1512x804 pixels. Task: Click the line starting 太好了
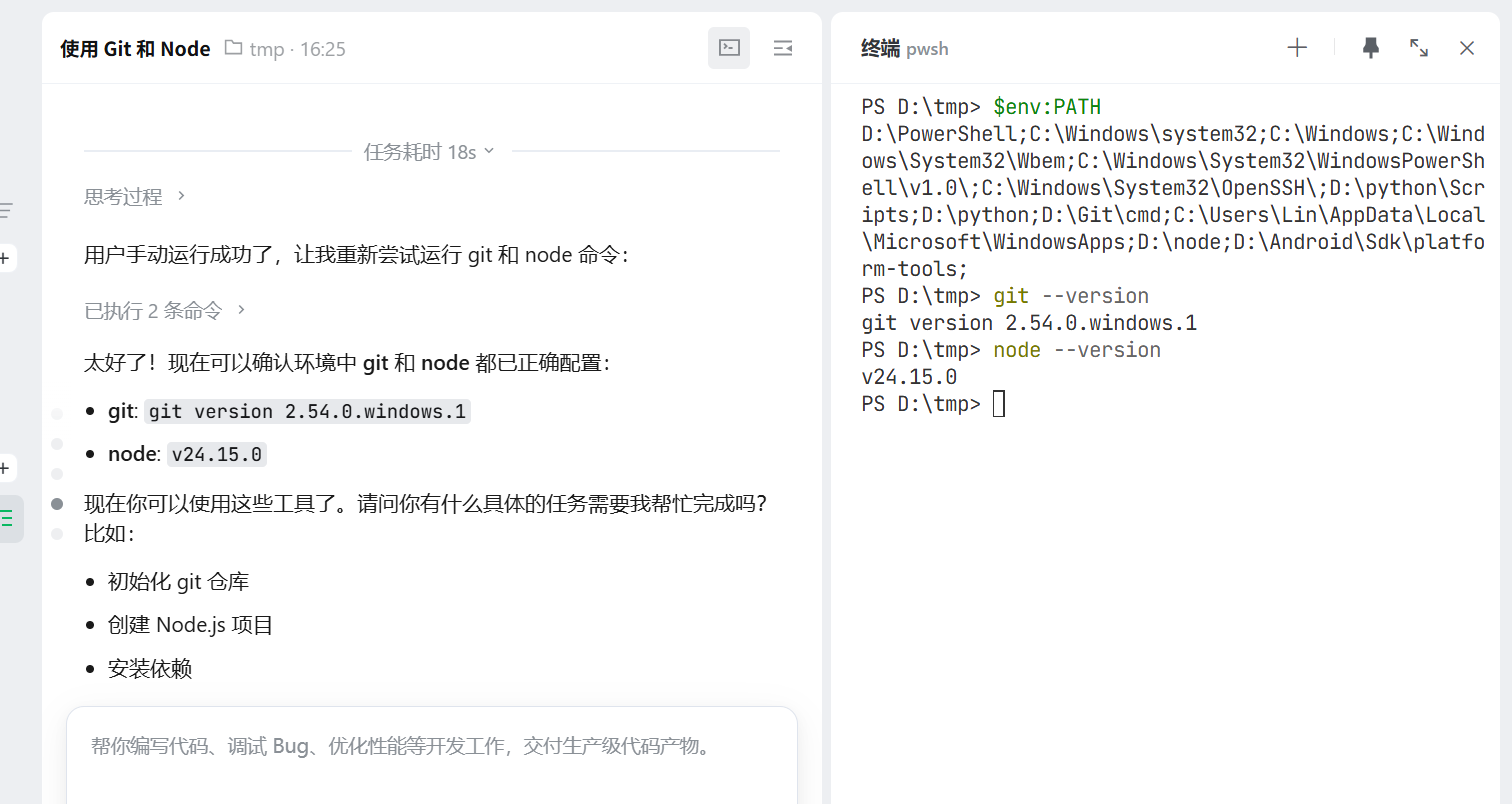pyautogui.click(x=347, y=363)
